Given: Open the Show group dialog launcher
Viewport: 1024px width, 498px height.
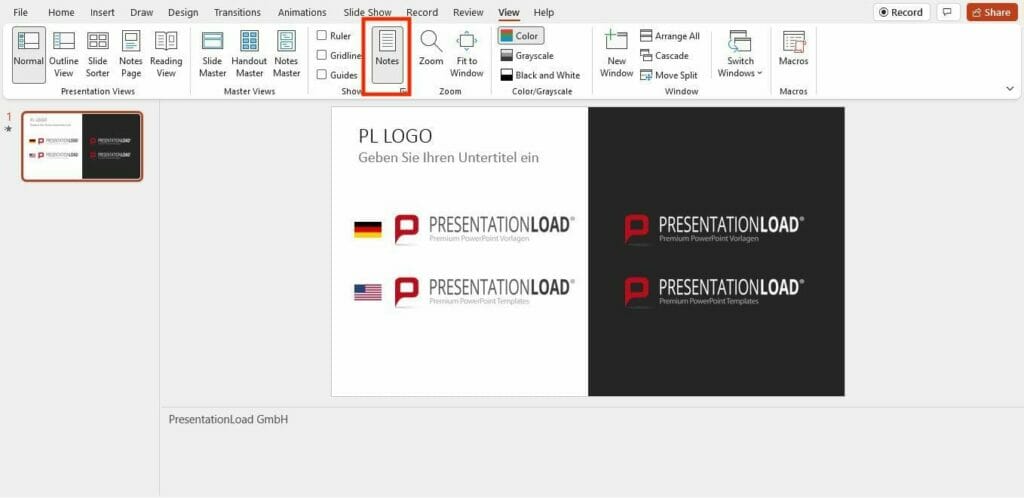Looking at the screenshot, I should [404, 91].
